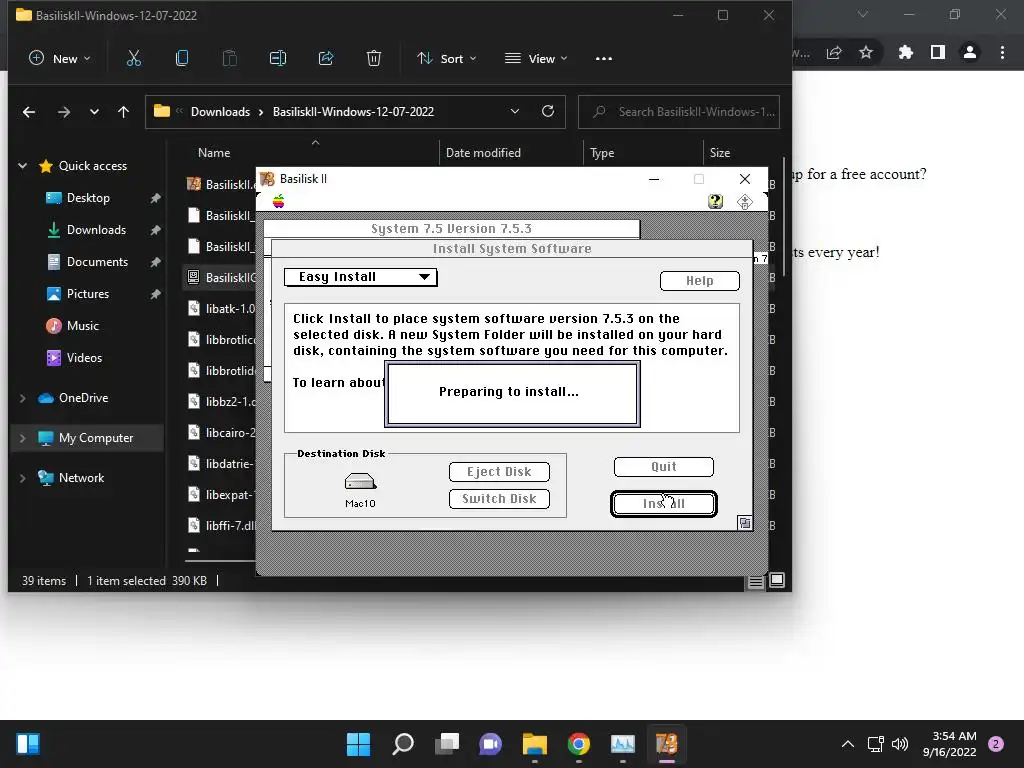Click the Switch Disk button
Viewport: 1024px width, 768px height.
point(499,499)
